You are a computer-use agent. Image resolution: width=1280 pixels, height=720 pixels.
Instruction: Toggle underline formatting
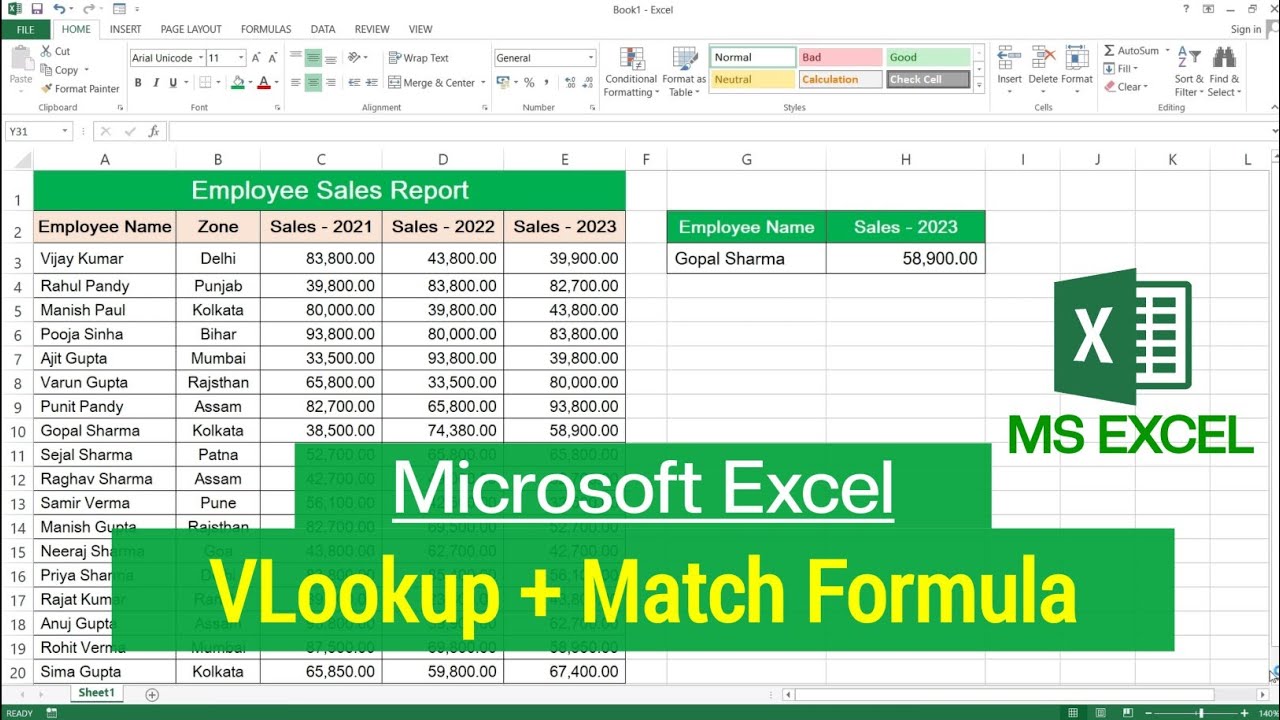coord(172,83)
